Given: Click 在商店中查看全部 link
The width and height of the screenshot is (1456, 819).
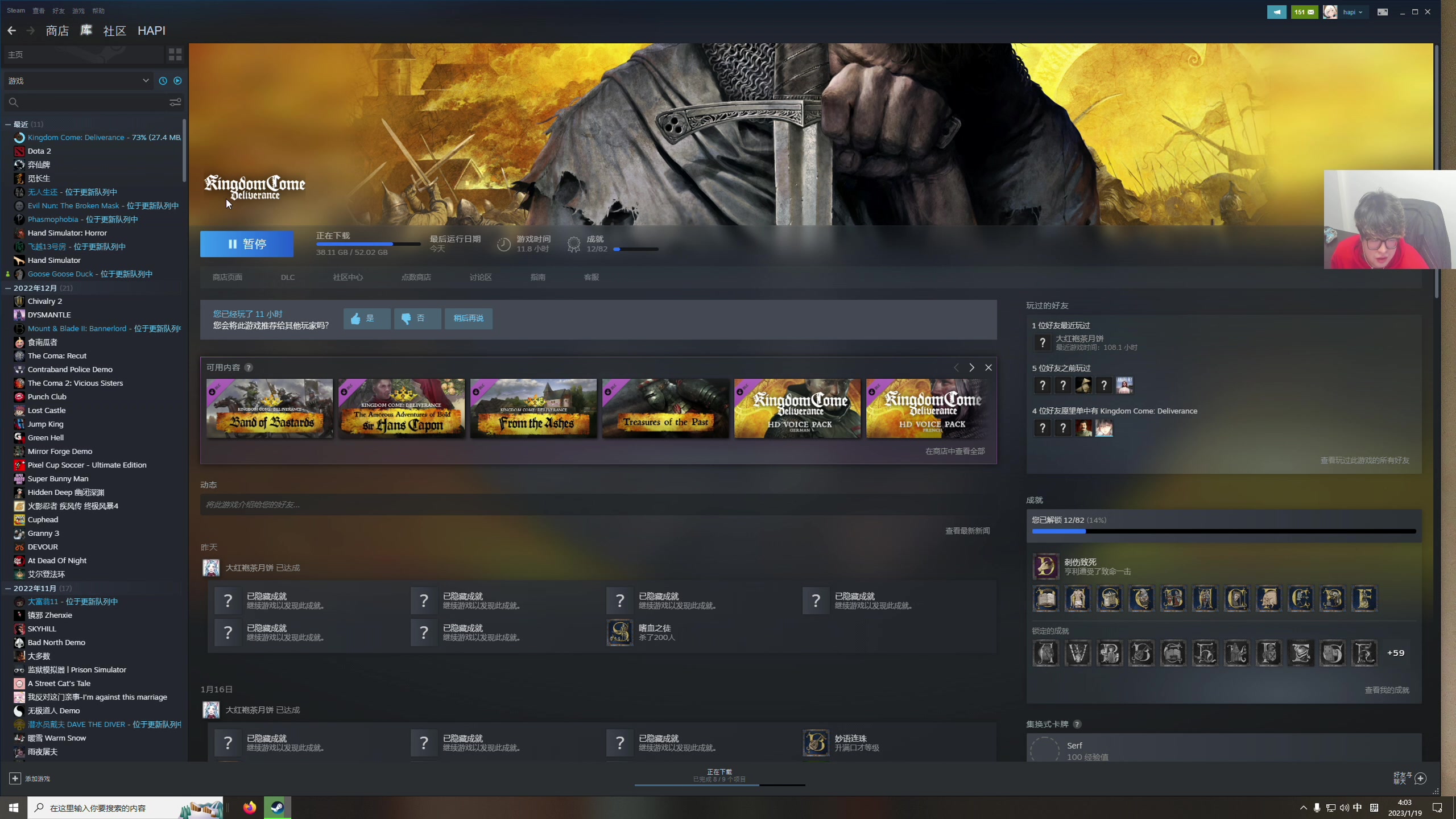Looking at the screenshot, I should [x=955, y=451].
